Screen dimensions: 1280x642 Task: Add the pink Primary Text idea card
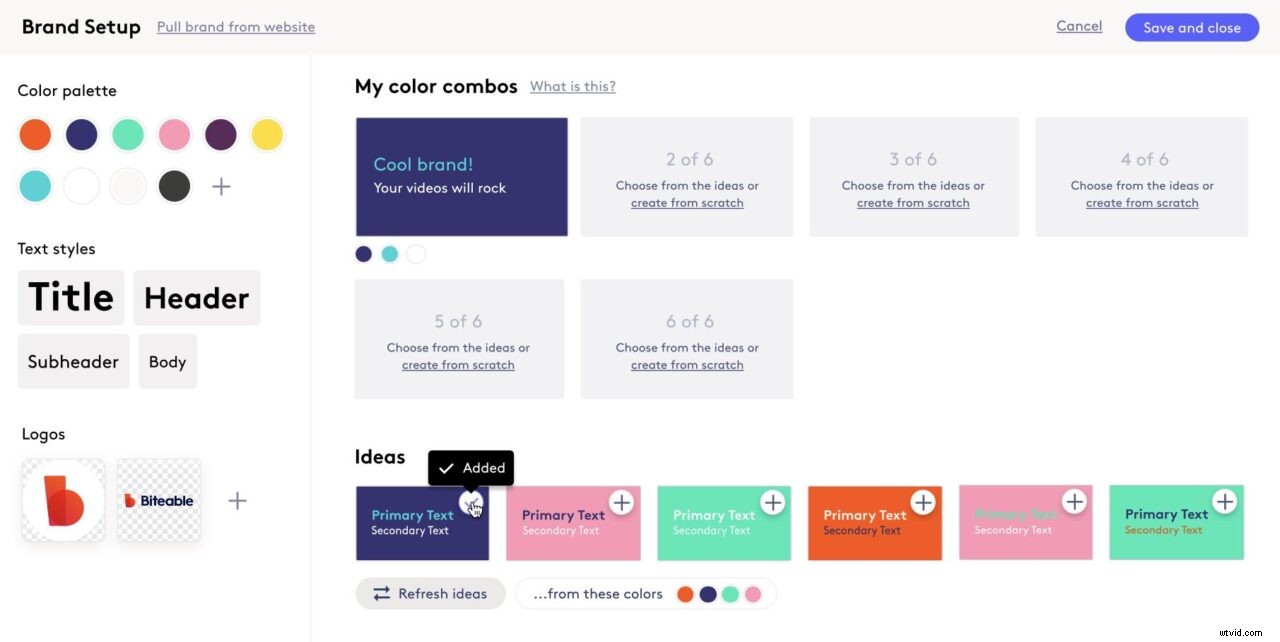click(622, 502)
